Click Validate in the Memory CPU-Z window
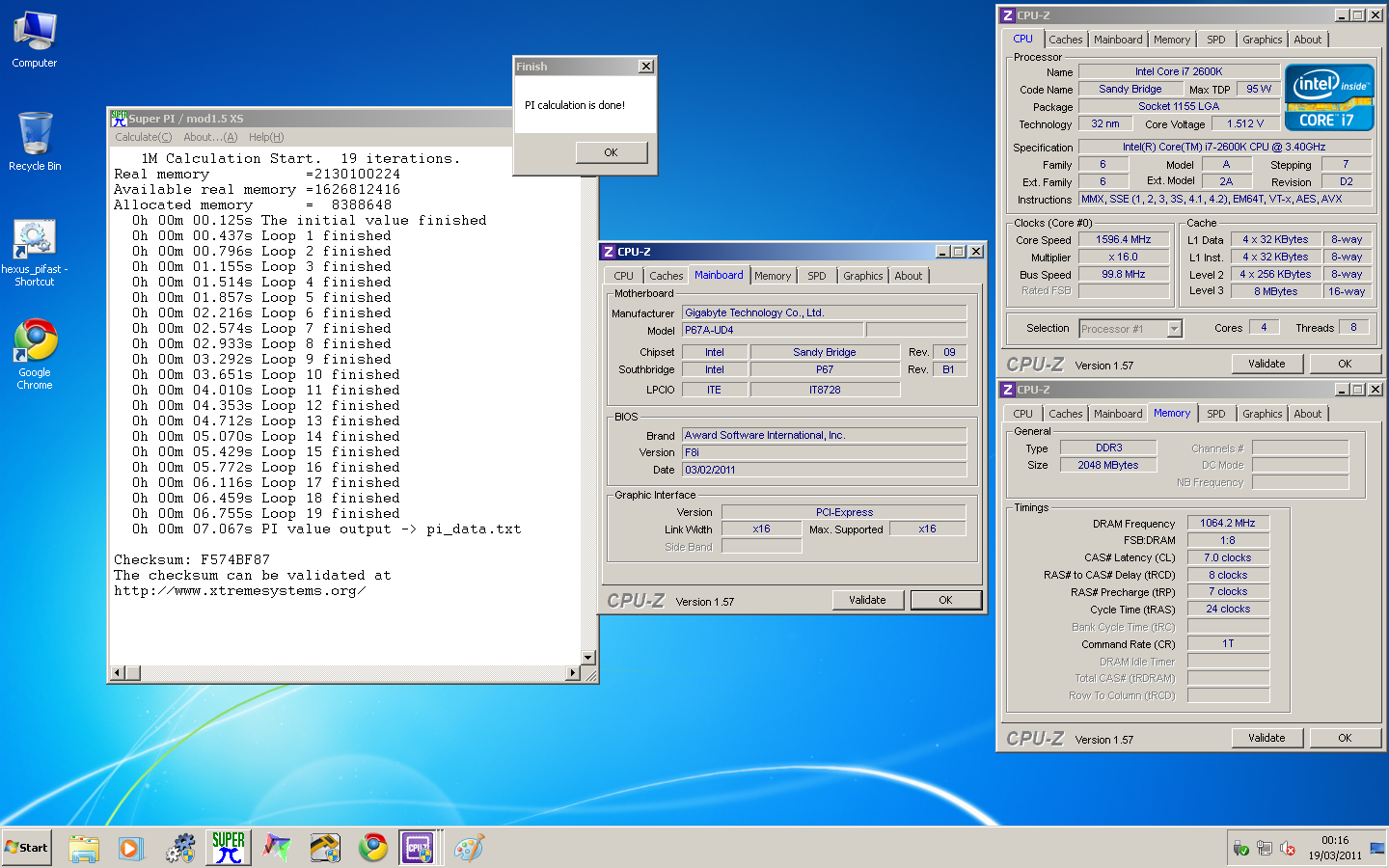1389x868 pixels. [1266, 738]
